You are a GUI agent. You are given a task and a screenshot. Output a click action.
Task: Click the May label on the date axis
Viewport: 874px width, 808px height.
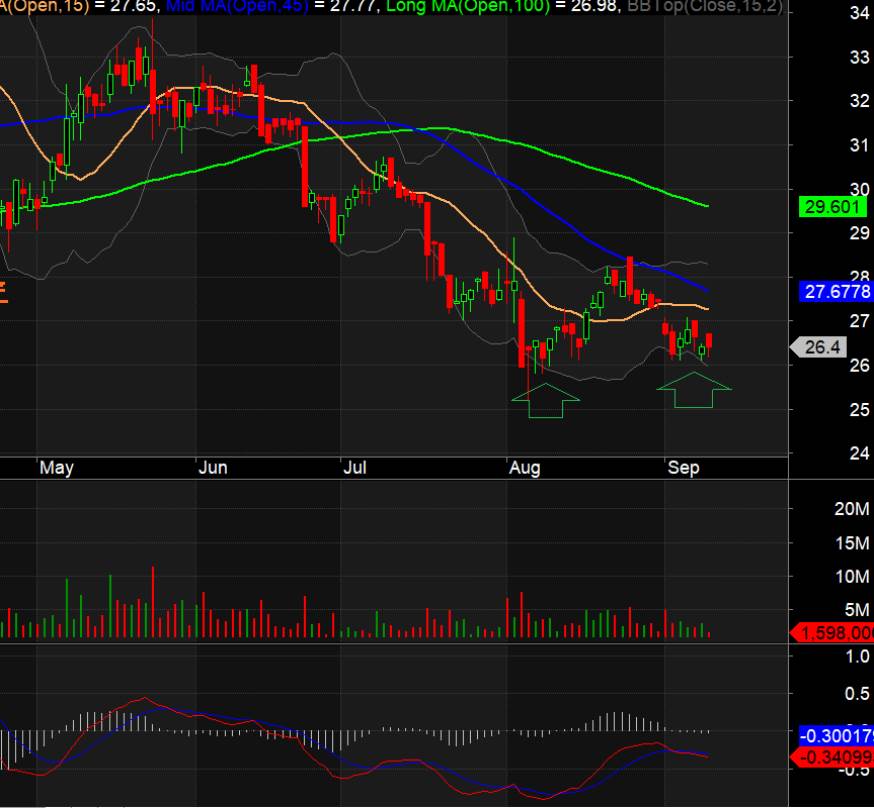coord(56,468)
